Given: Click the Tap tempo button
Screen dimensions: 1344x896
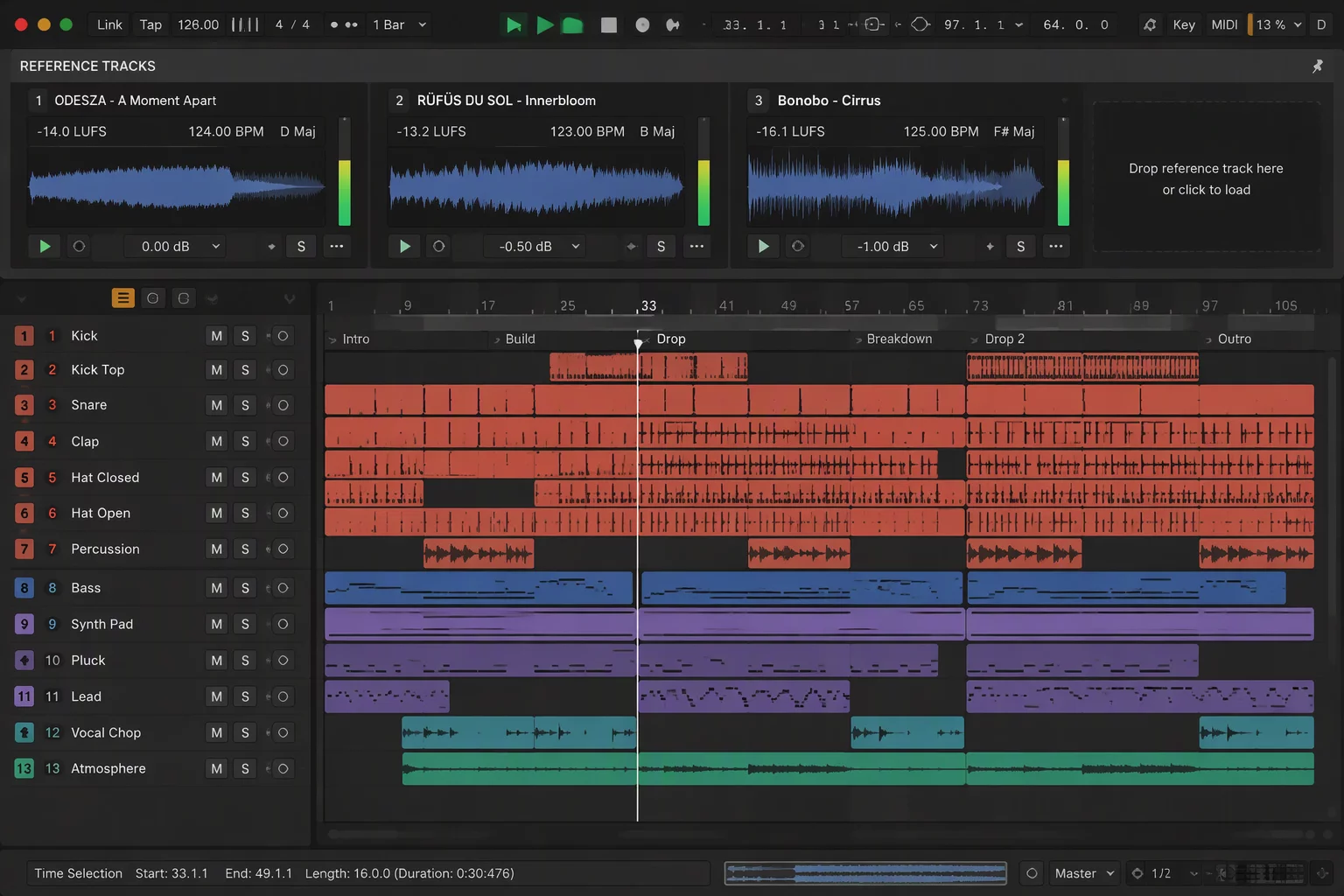Looking at the screenshot, I should pos(150,24).
